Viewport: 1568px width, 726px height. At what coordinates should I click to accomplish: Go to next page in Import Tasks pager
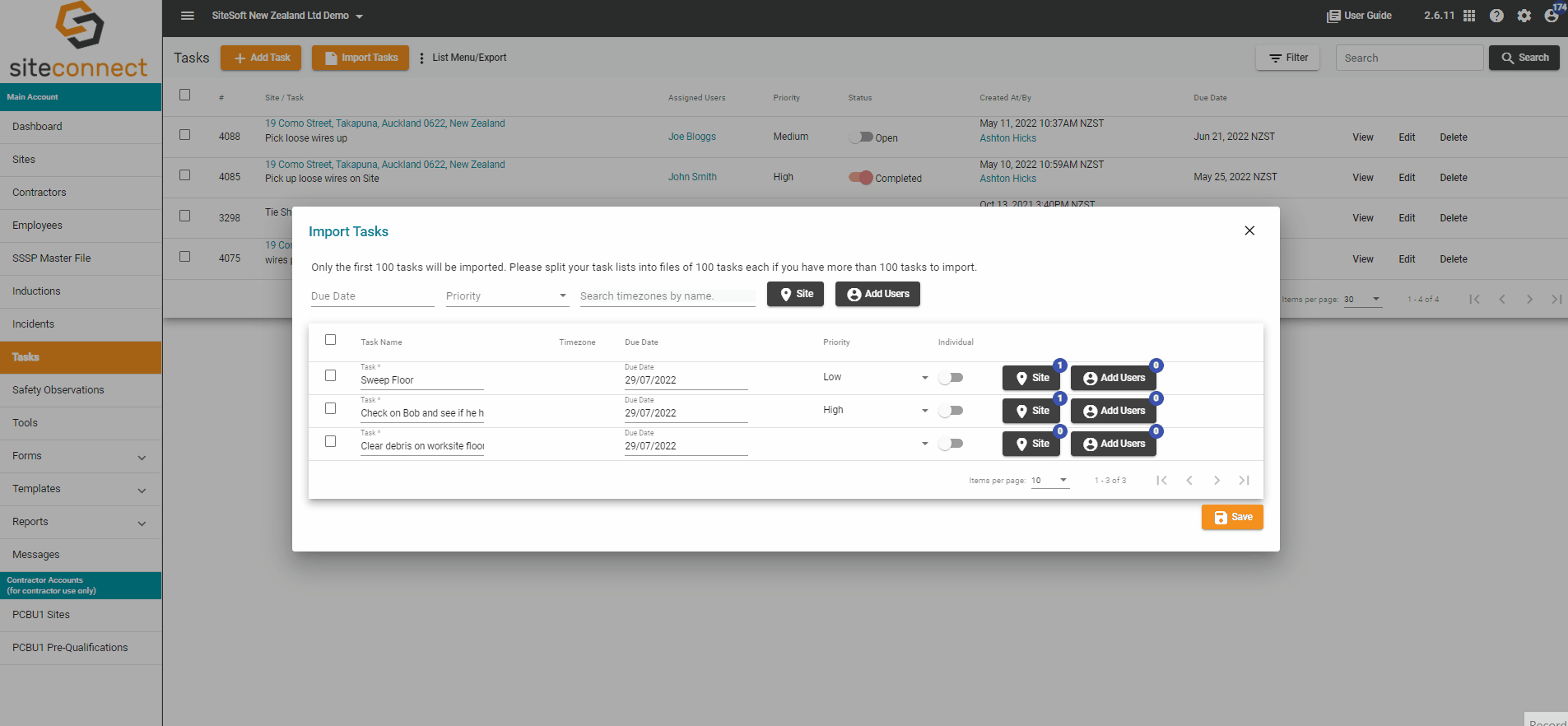(x=1217, y=481)
